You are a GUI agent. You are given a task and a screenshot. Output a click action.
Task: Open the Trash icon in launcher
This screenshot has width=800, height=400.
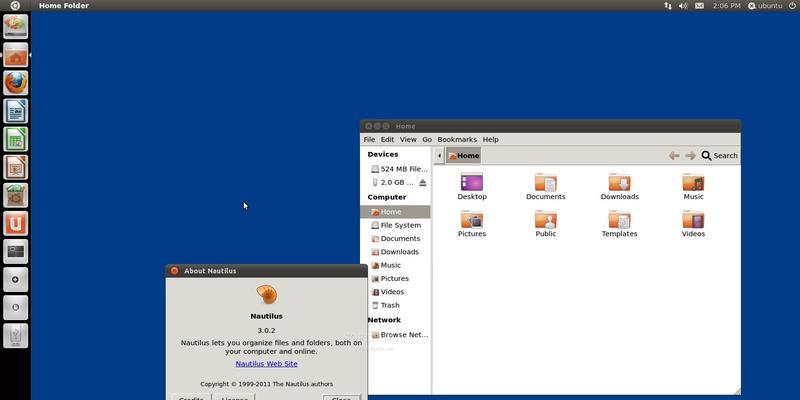[16, 336]
